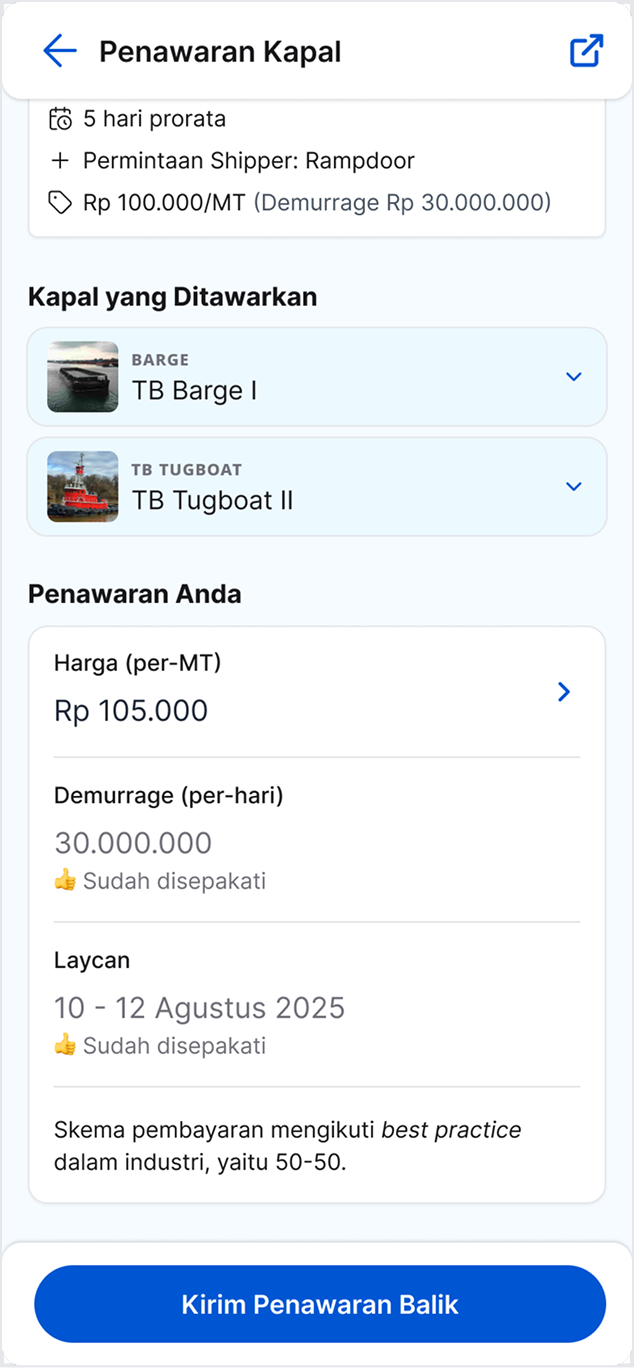Tap the plus icon beside Permintaan Shipper
The image size is (634, 1368).
[x=61, y=161]
